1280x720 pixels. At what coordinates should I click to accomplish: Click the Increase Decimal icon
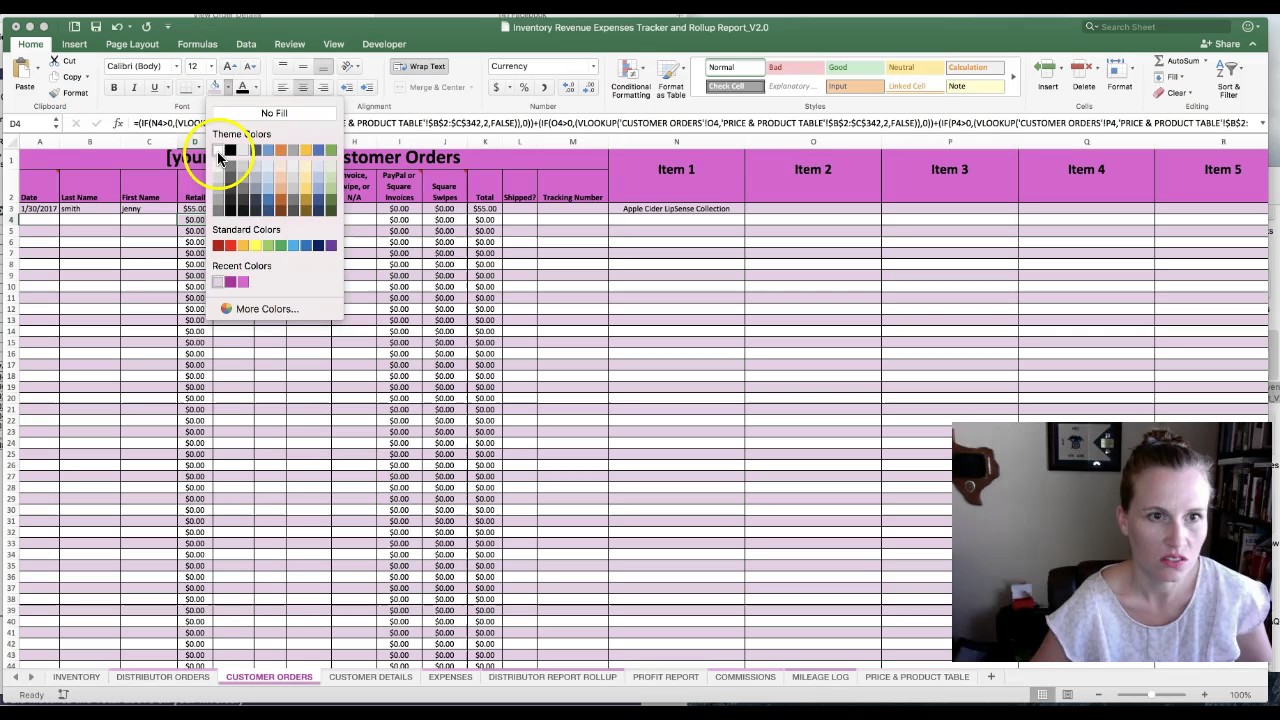click(570, 88)
